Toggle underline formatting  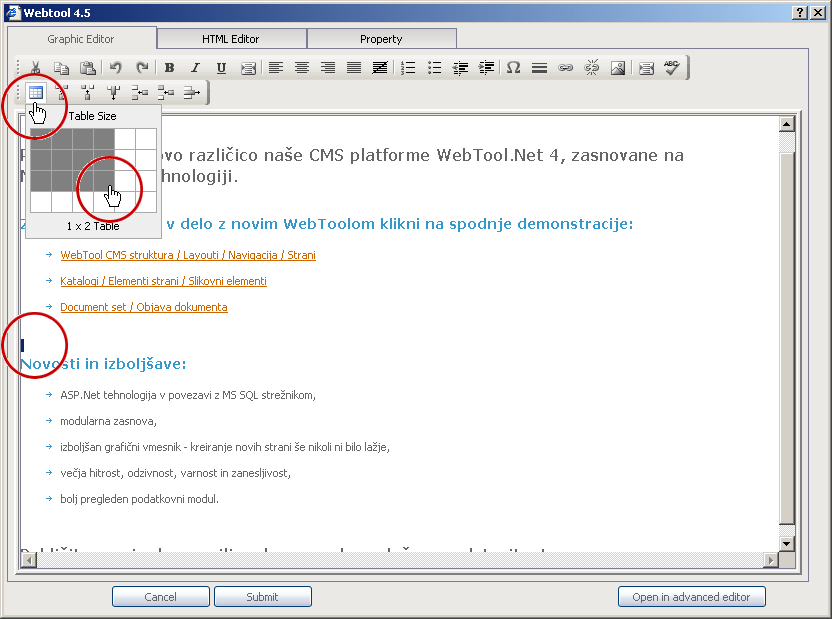221,68
